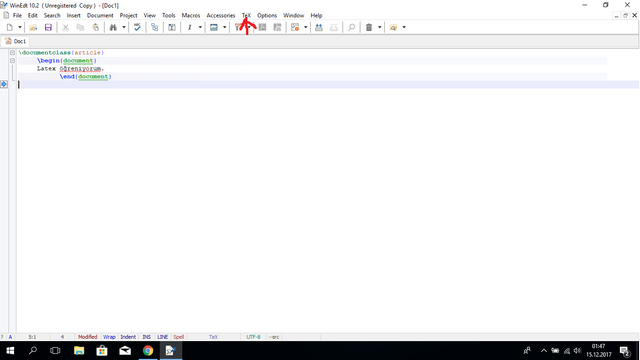The image size is (640, 360).
Task: Click the blue bookmark marker in left margin
Action: pos(4,84)
